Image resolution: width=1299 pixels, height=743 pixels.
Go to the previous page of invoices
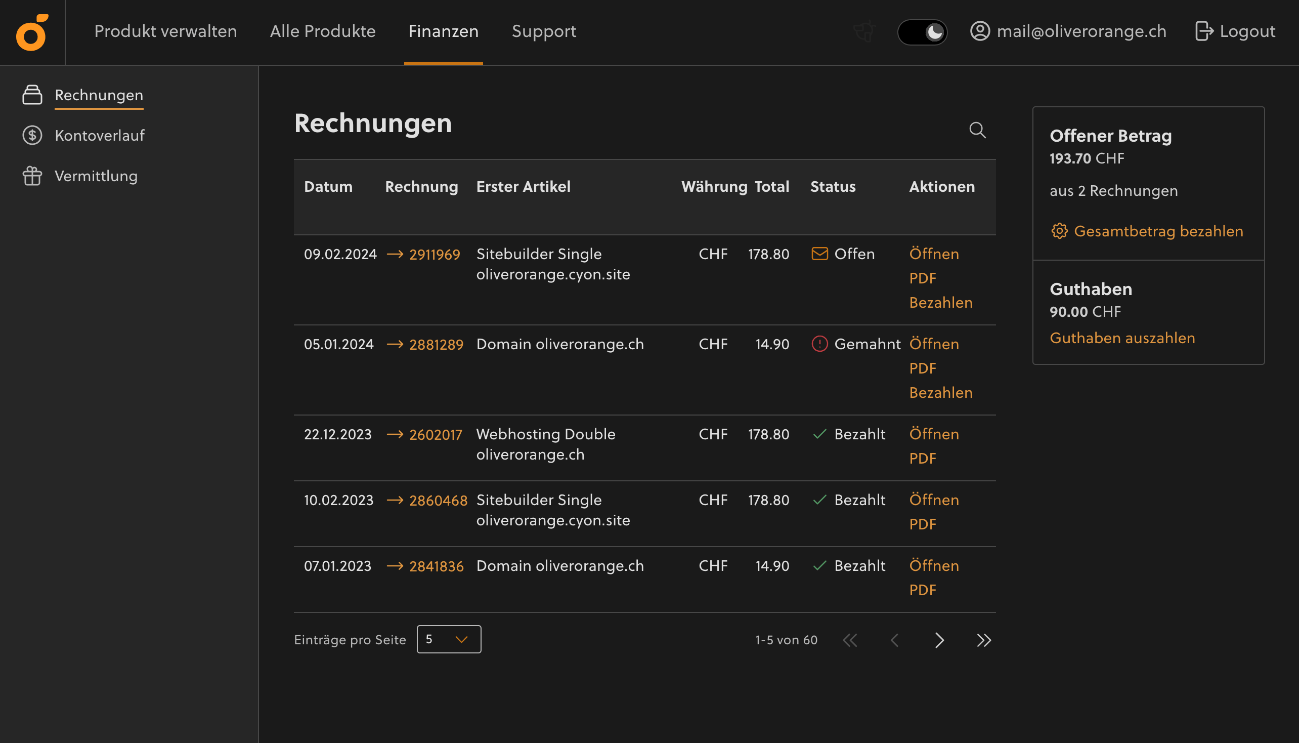point(895,640)
